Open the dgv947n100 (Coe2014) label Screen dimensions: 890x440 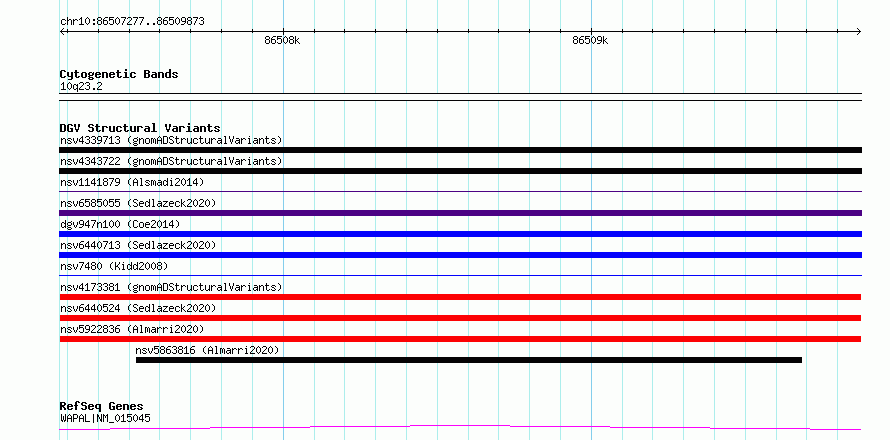(x=120, y=224)
